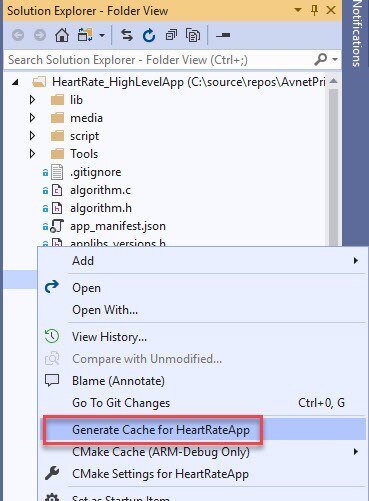Open the Add submenu

coord(203,261)
